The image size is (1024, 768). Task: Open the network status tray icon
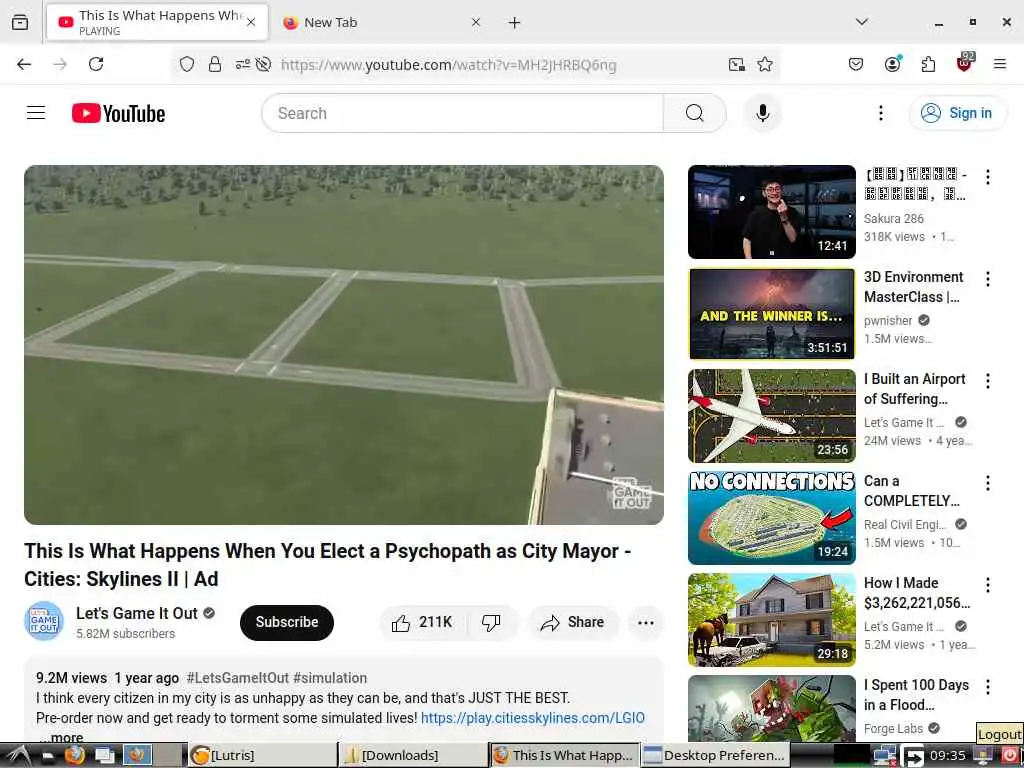pos(884,755)
